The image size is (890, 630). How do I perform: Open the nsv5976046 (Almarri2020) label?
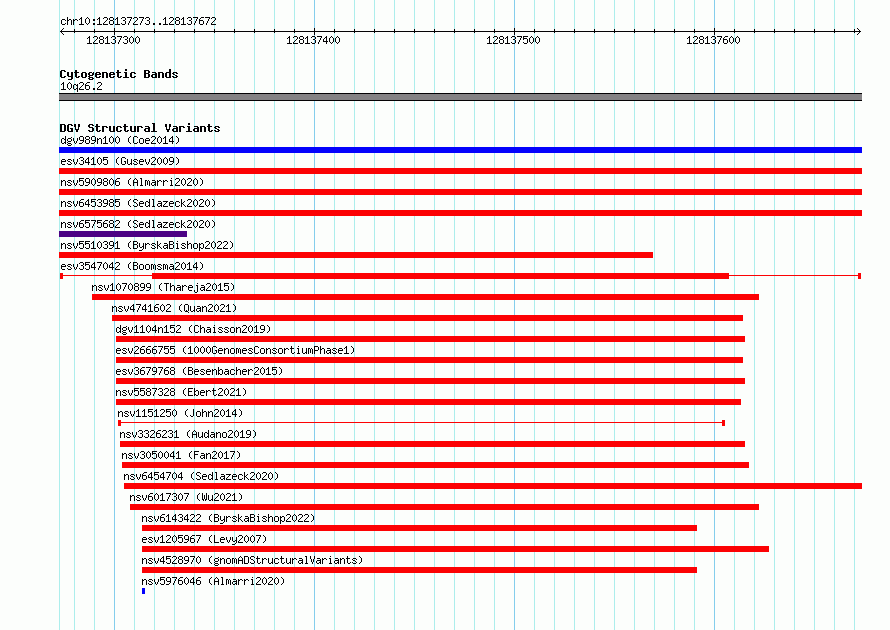click(x=213, y=581)
